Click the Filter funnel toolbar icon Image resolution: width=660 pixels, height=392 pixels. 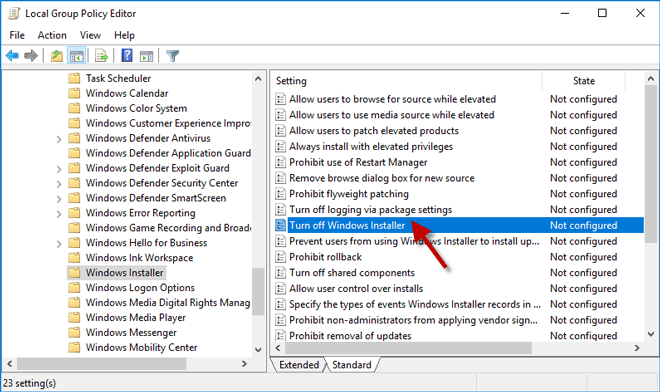173,56
